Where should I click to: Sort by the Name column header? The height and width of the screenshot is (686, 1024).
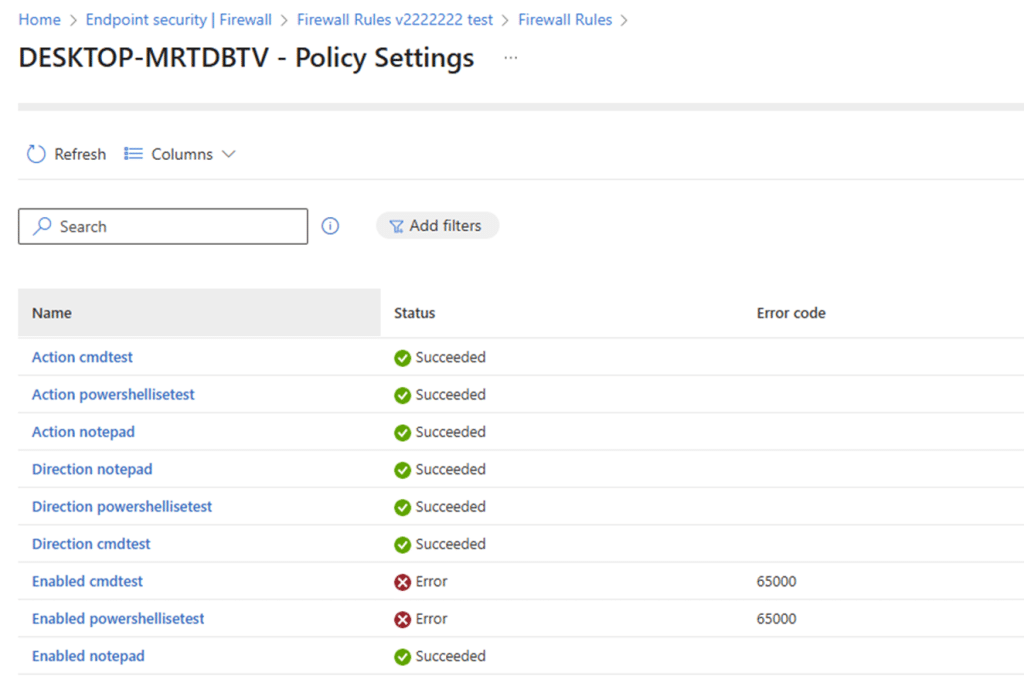point(52,313)
